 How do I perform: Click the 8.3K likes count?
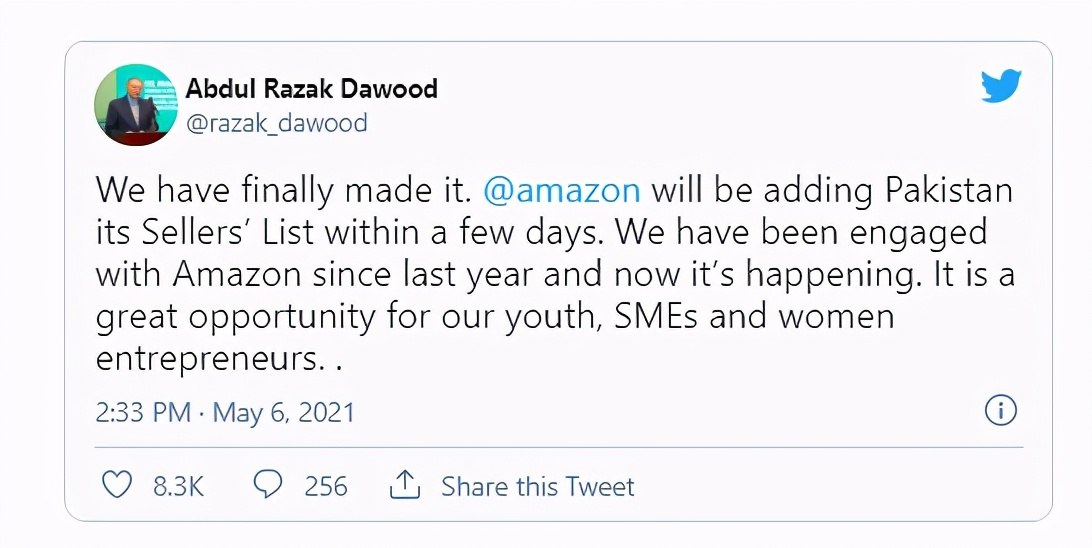(x=178, y=487)
